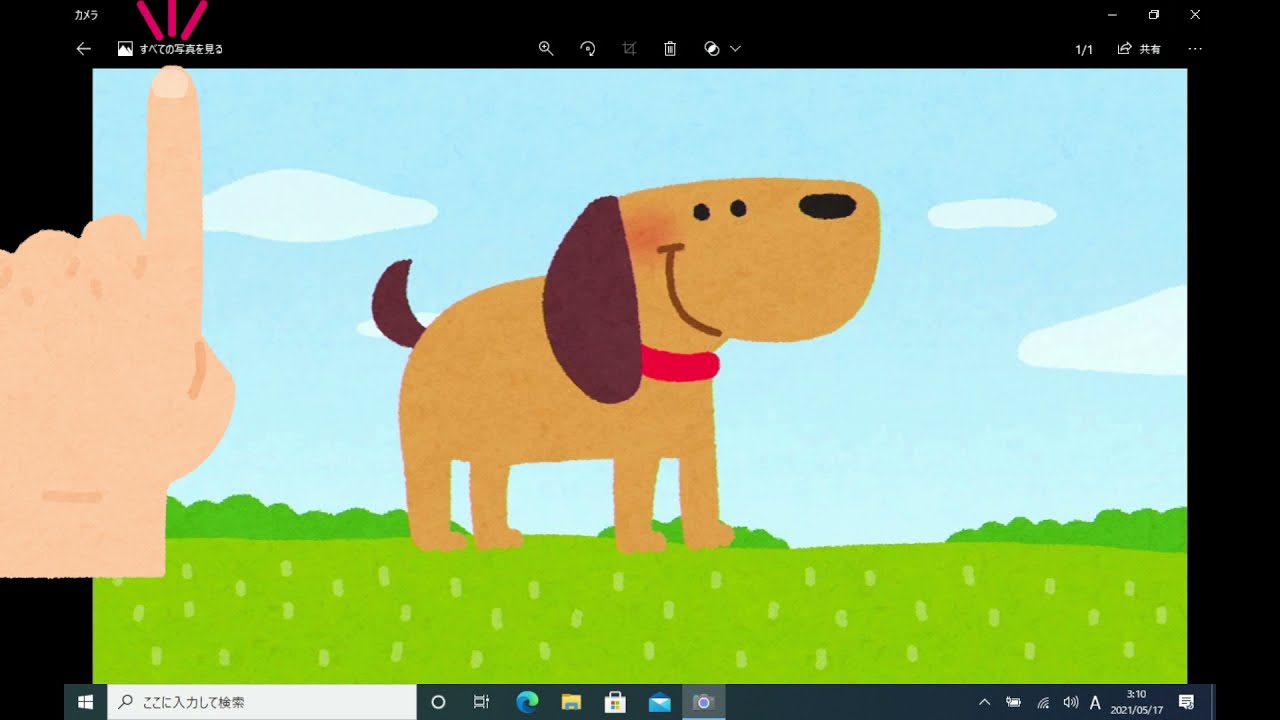Open Cortana circle icon
Image resolution: width=1280 pixels, height=720 pixels.
pyautogui.click(x=438, y=702)
